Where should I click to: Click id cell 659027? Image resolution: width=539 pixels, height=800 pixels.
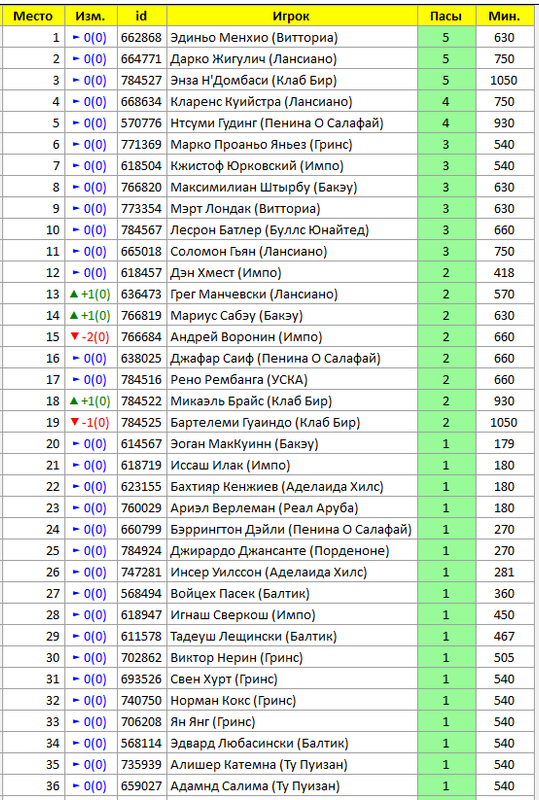141,786
